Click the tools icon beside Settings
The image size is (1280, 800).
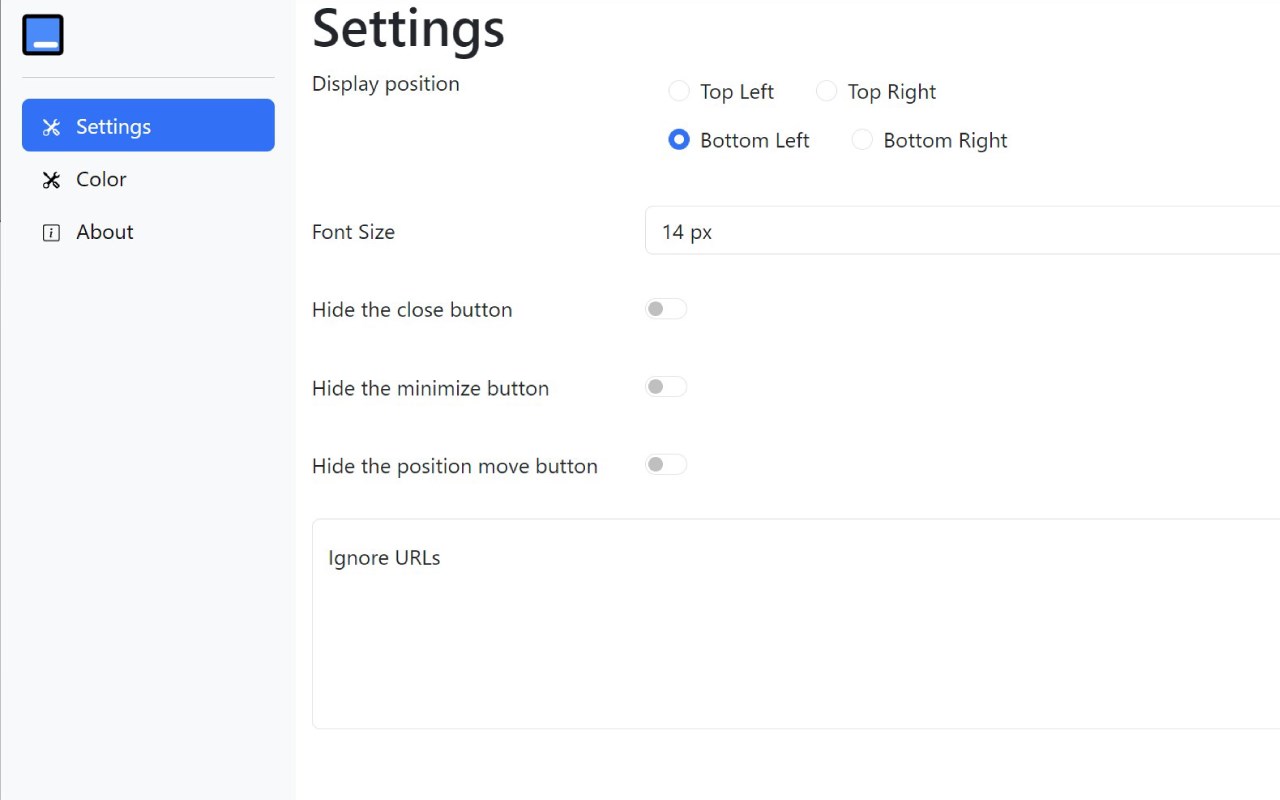click(x=51, y=127)
